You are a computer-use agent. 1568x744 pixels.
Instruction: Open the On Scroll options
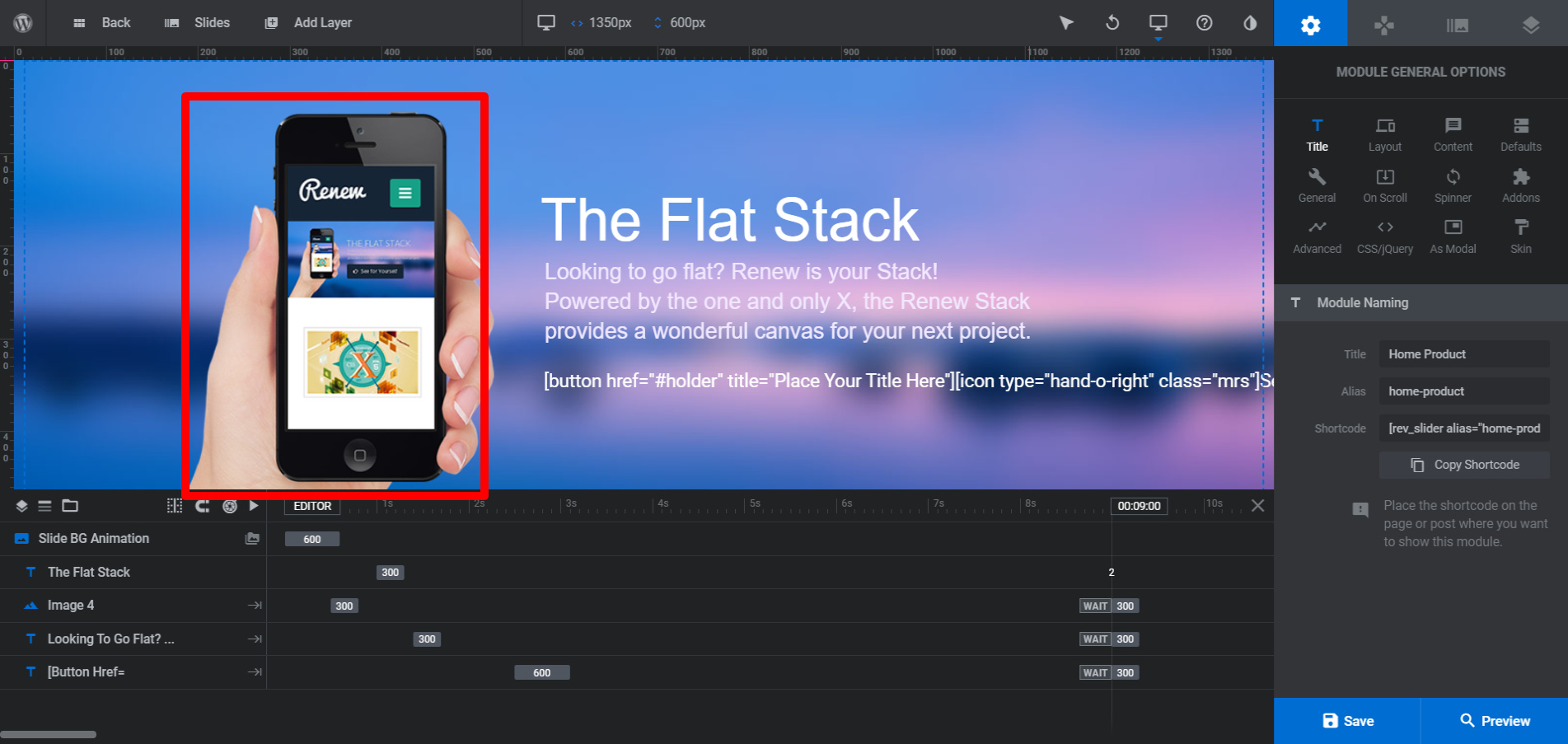click(x=1385, y=186)
